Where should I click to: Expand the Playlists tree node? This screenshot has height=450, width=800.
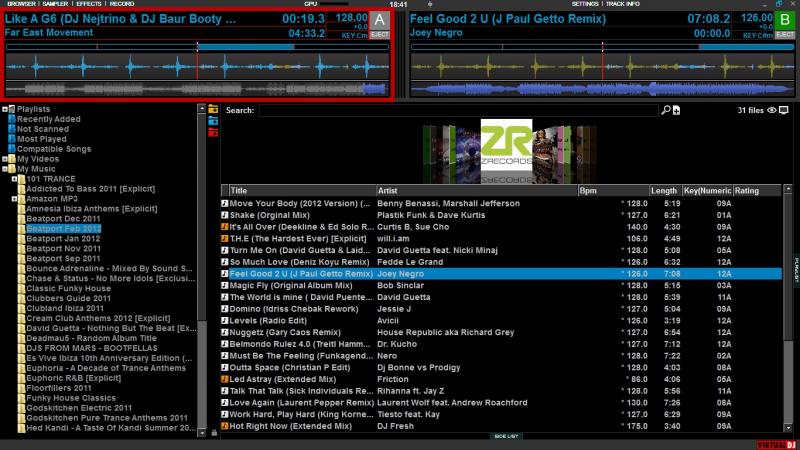(x=5, y=109)
